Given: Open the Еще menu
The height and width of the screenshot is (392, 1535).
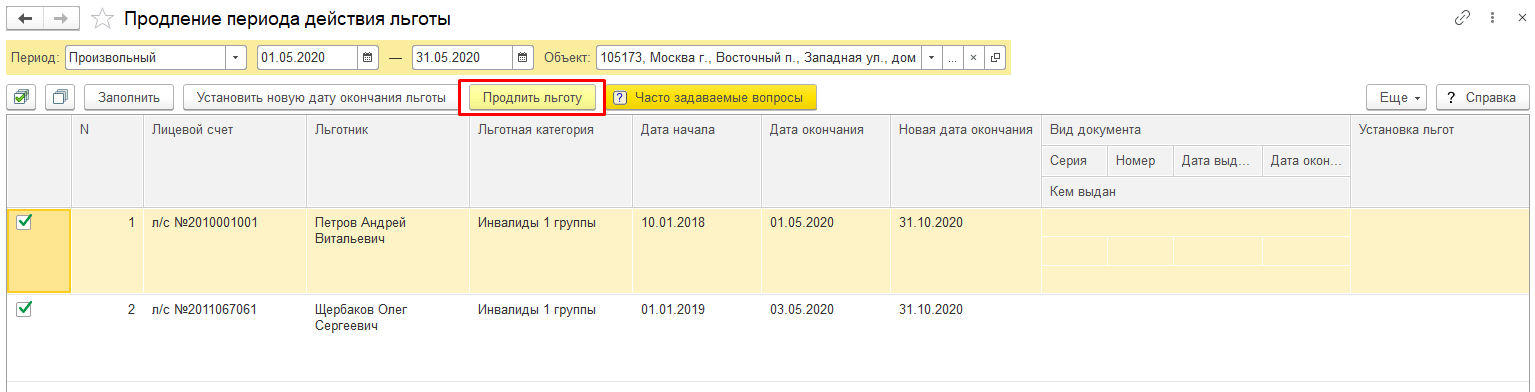Looking at the screenshot, I should point(1396,97).
